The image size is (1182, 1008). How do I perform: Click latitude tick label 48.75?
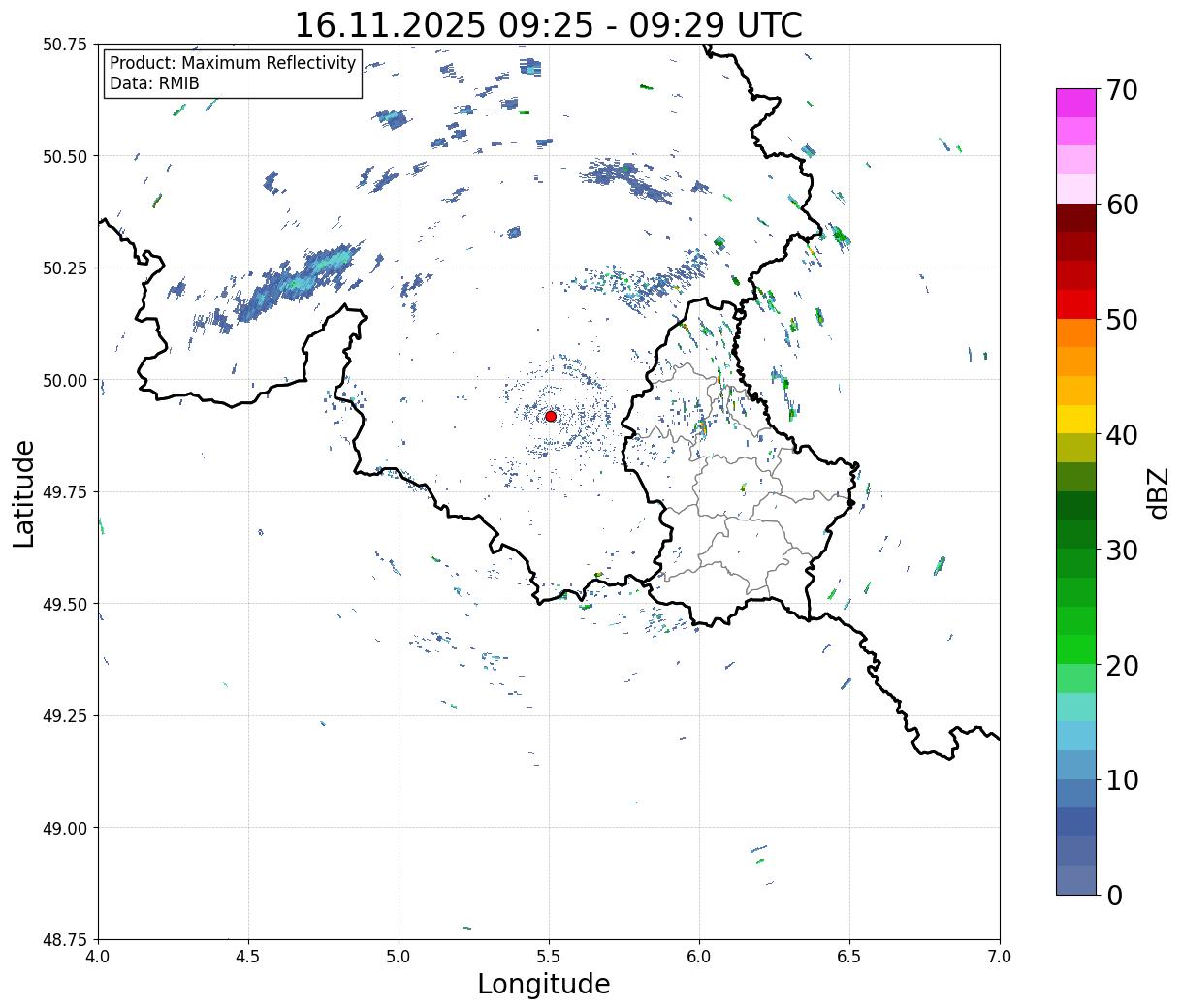click(x=65, y=940)
